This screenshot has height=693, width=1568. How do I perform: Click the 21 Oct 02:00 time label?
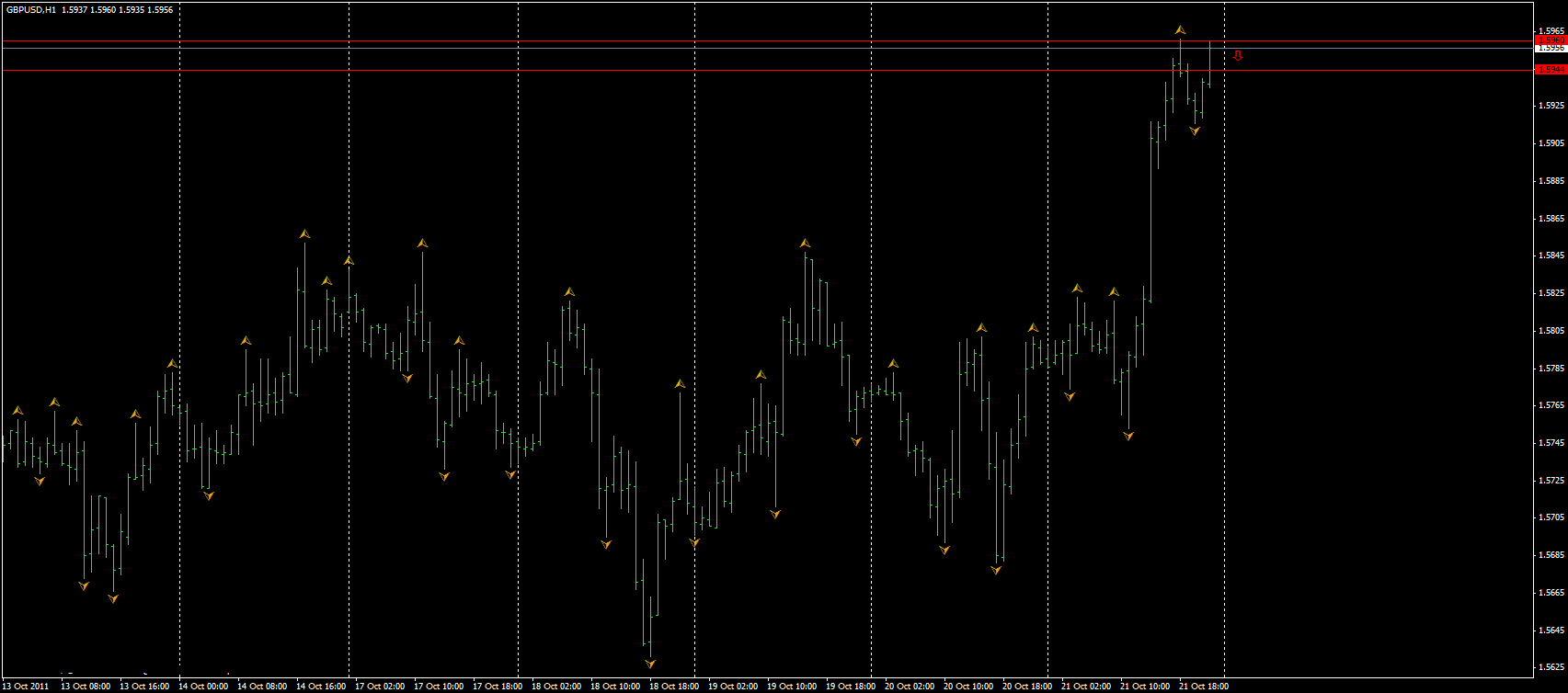click(x=1086, y=686)
